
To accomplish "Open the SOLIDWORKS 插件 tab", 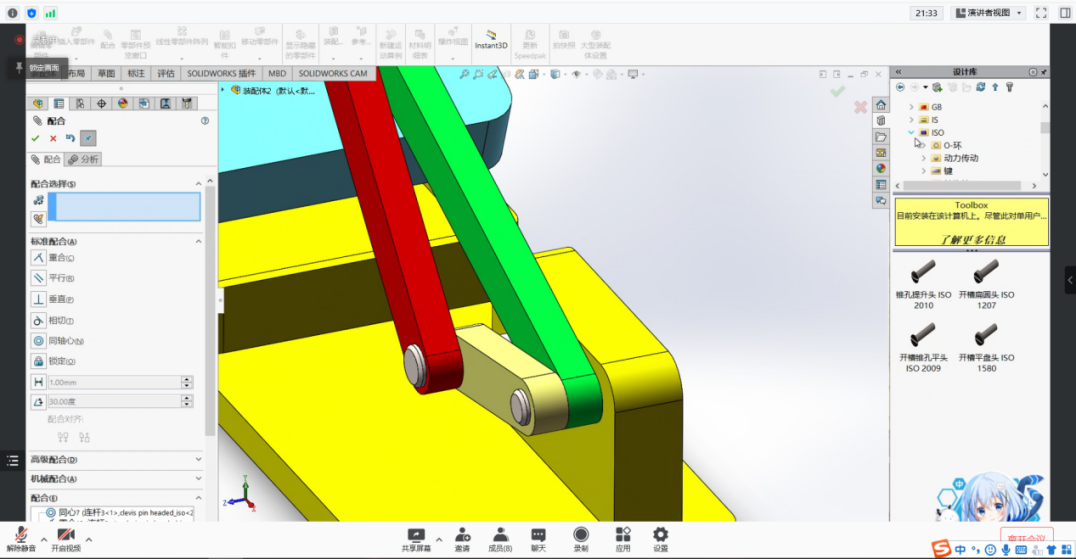I will coord(221,73).
